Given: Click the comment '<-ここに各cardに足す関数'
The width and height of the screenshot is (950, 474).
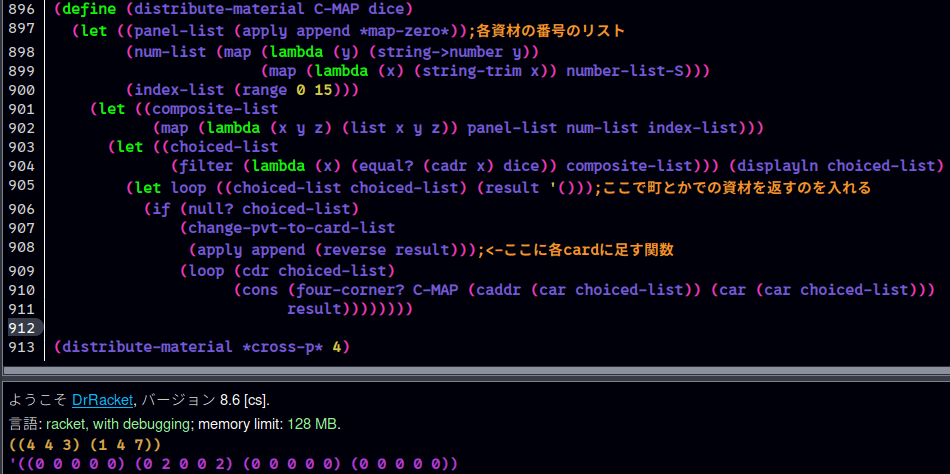Looking at the screenshot, I should pyautogui.click(x=580, y=250).
